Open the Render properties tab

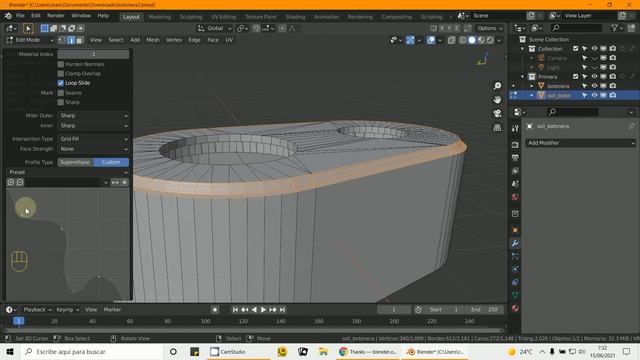pyautogui.click(x=515, y=144)
